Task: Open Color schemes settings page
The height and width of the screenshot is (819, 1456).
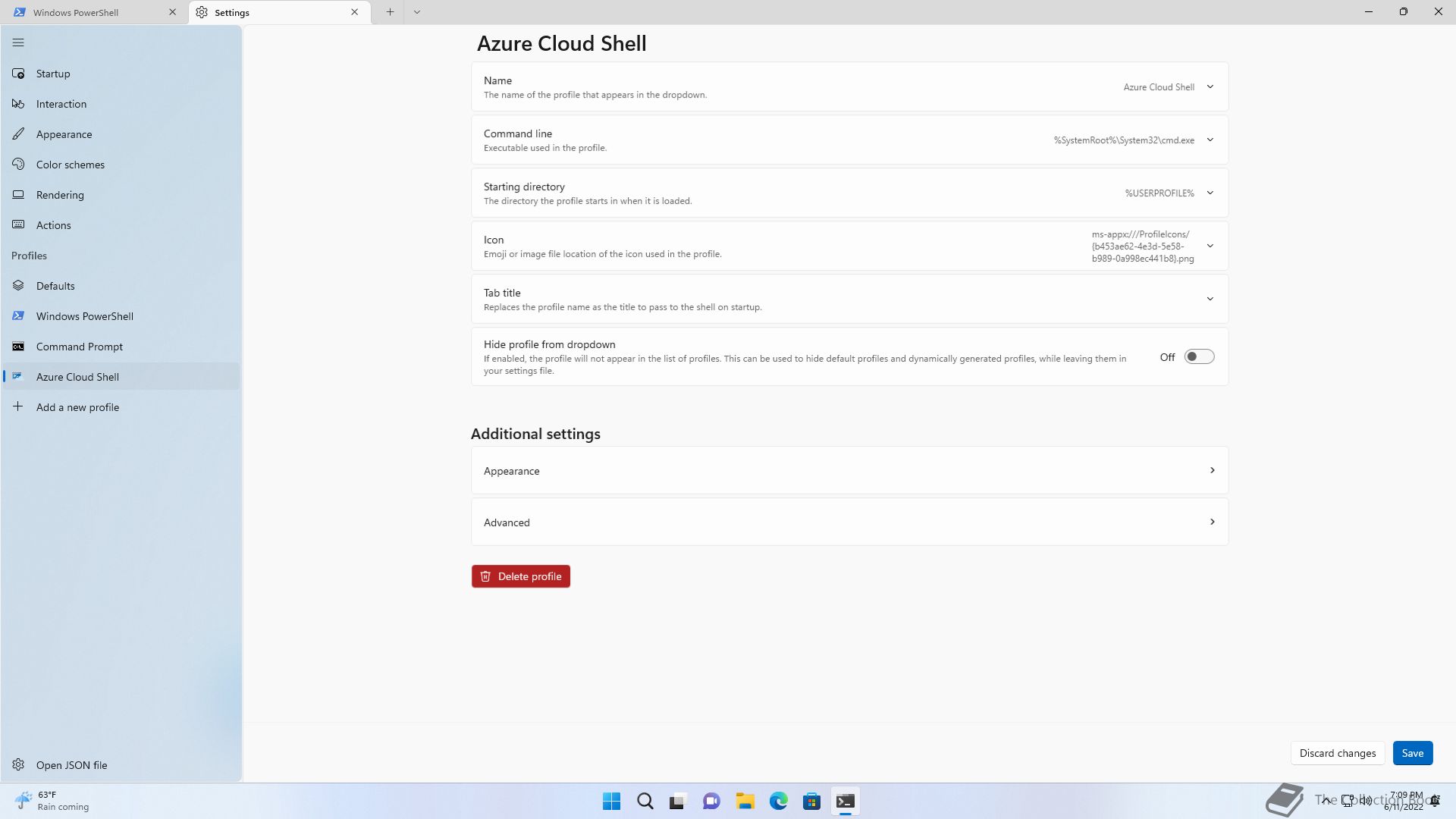Action: (x=121, y=165)
